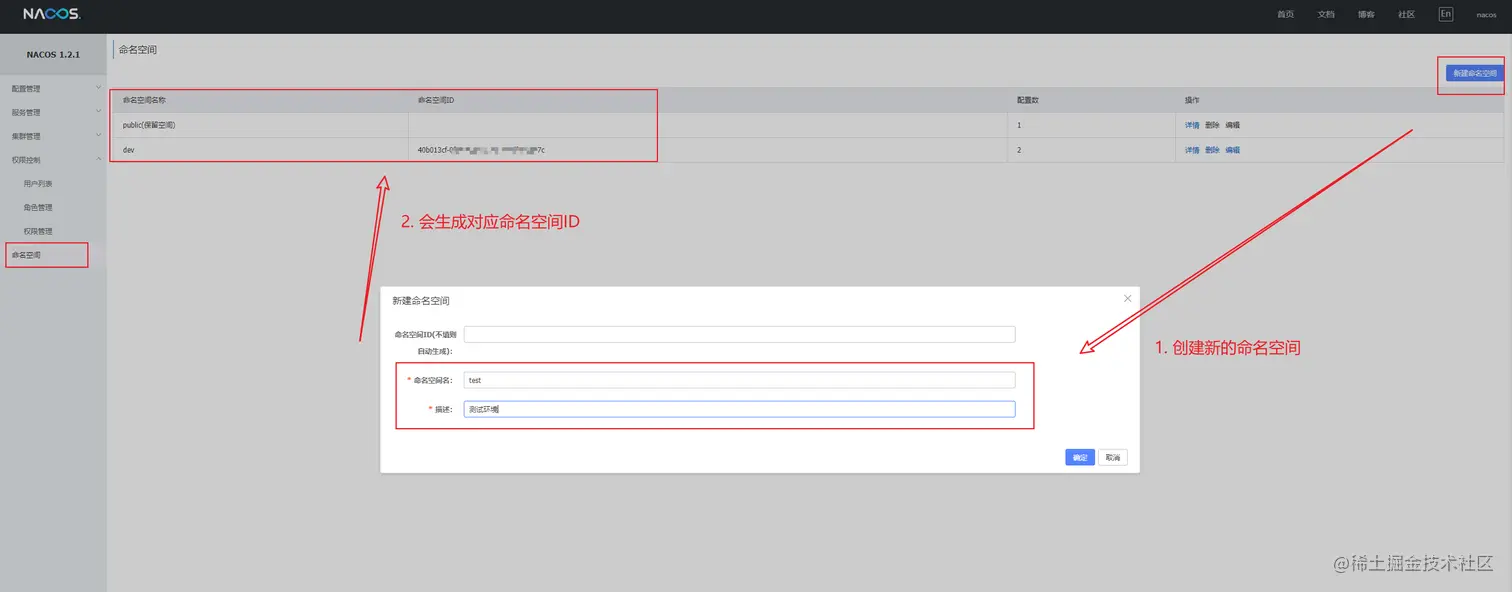
Task: Close the 新建命名空间 dialog with X
Action: coord(1128,298)
